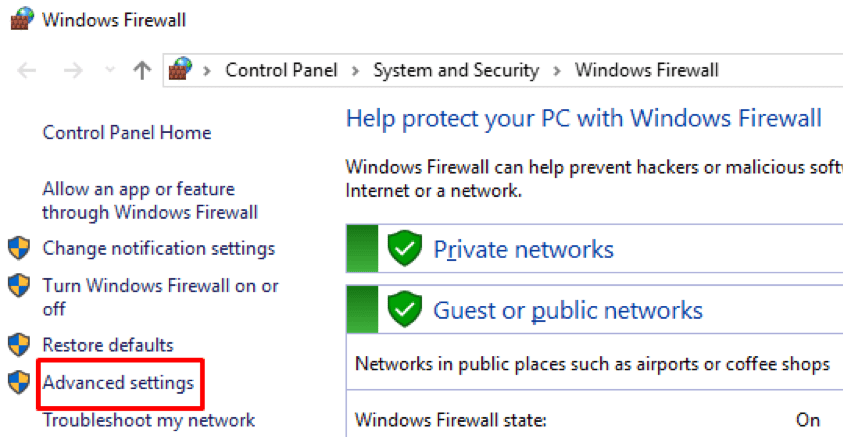
Task: Open Troubleshoot my network link
Action: pos(149,420)
